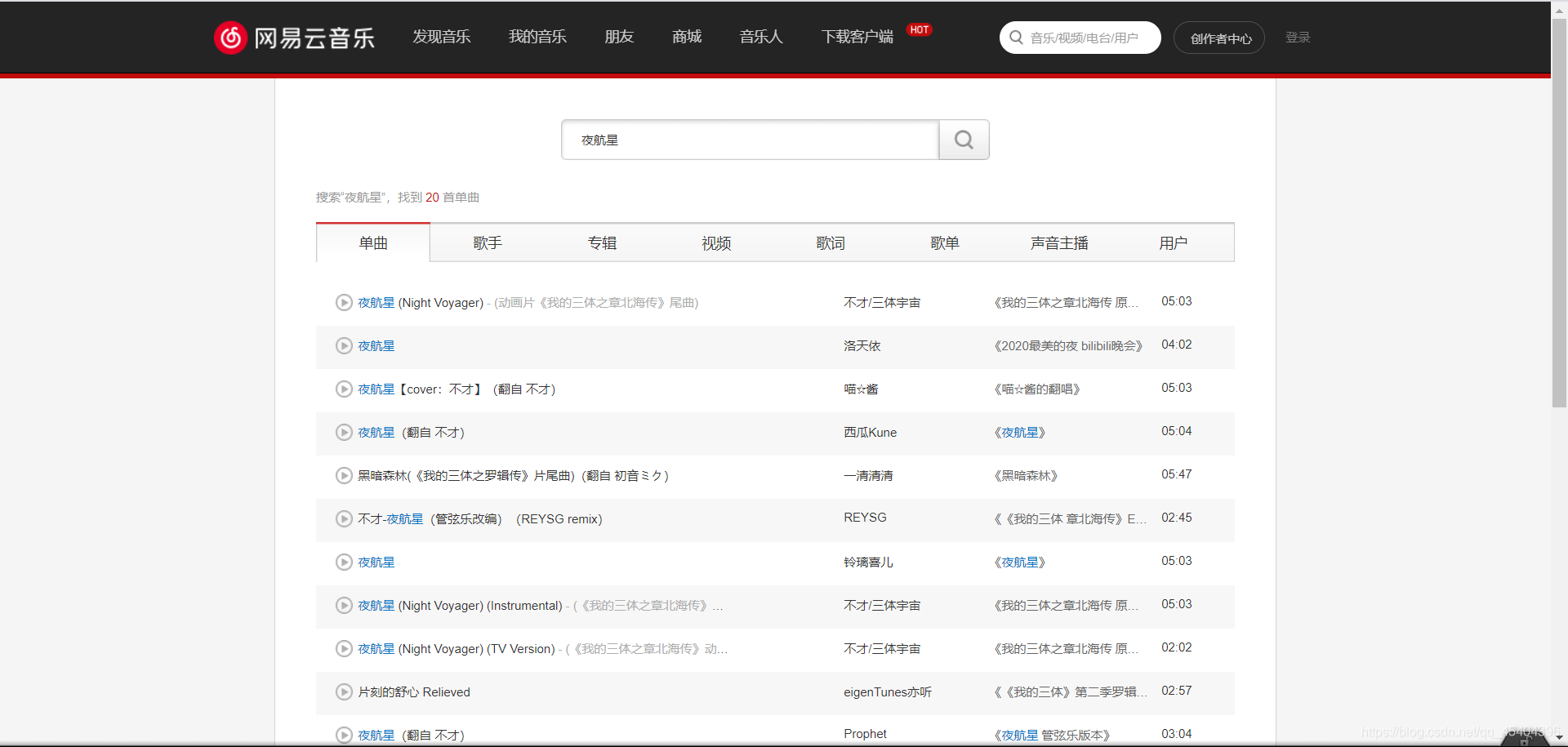This screenshot has height=747, width=1568.
Task: Open song title 夜航星 (Night Voyager) (TV Version)
Action: tap(457, 649)
